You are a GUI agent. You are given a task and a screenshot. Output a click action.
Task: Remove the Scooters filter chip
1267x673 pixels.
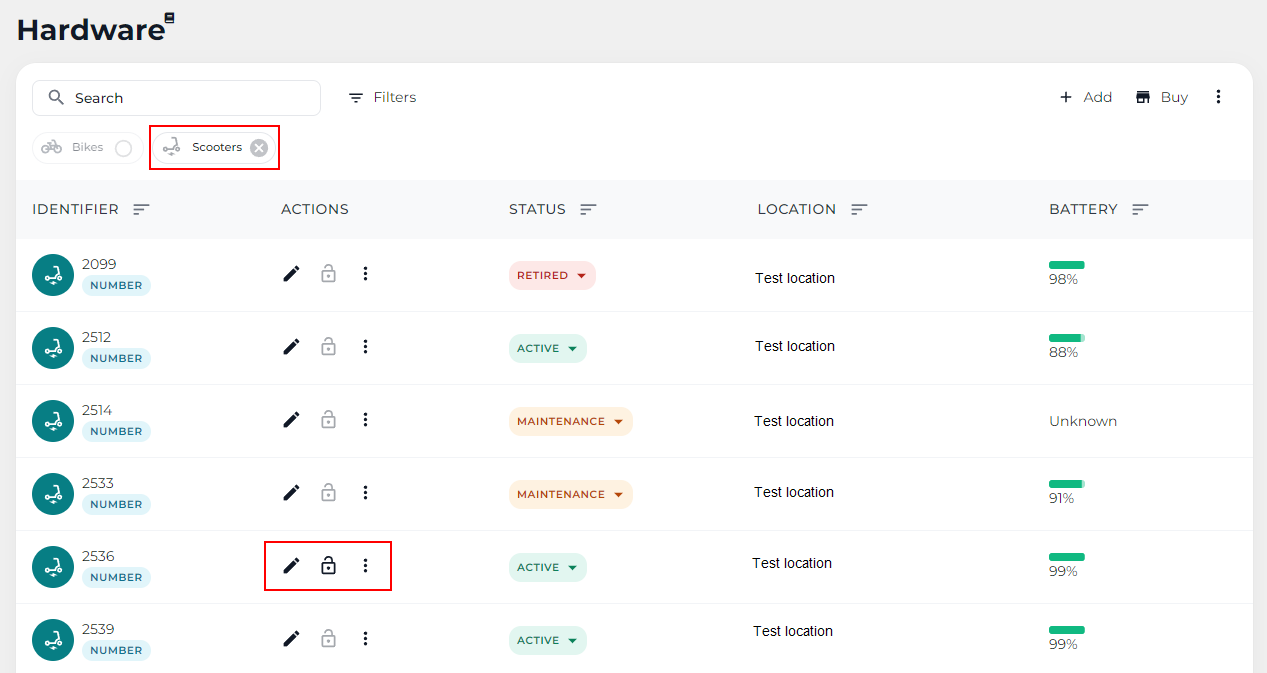tap(259, 148)
